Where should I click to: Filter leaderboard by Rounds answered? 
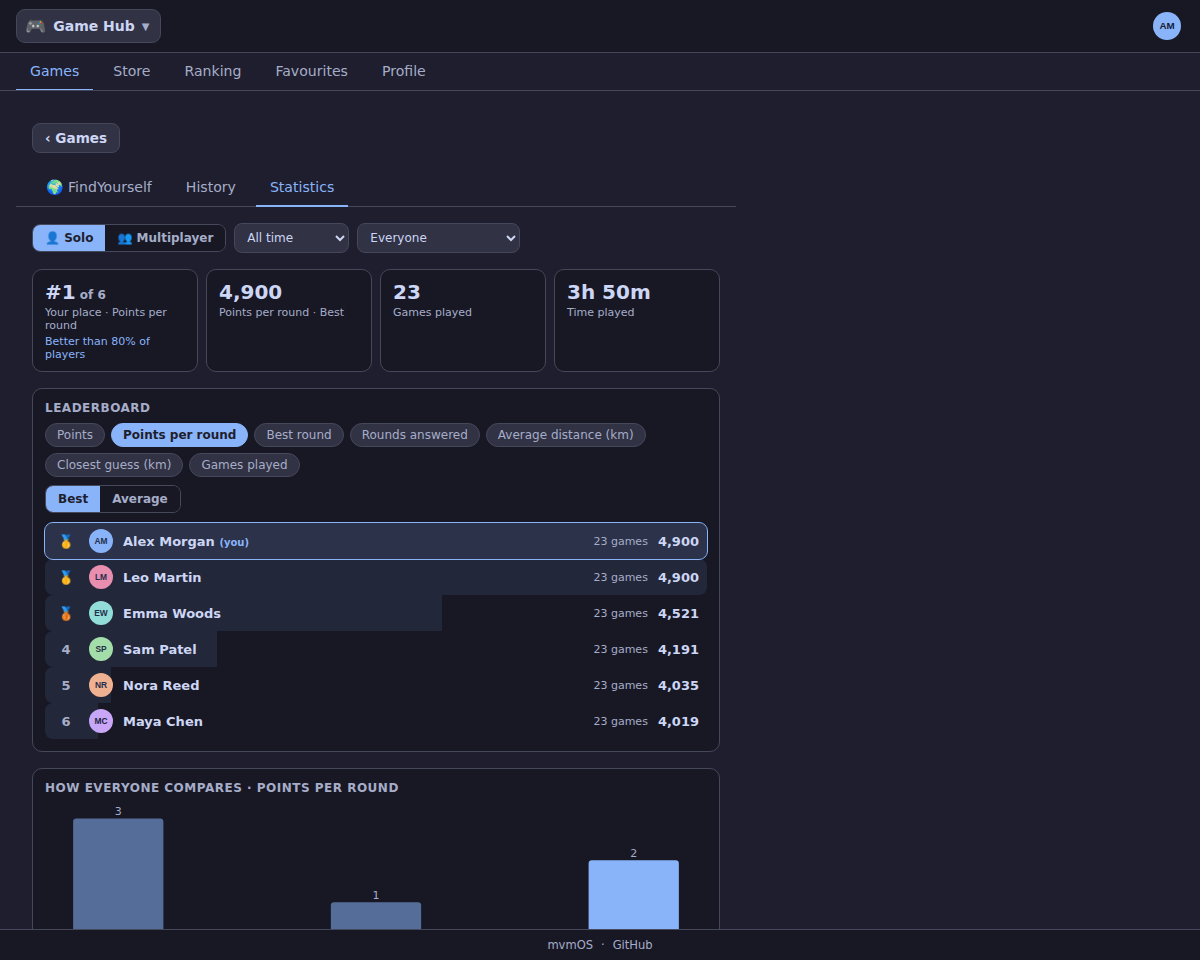click(x=415, y=435)
